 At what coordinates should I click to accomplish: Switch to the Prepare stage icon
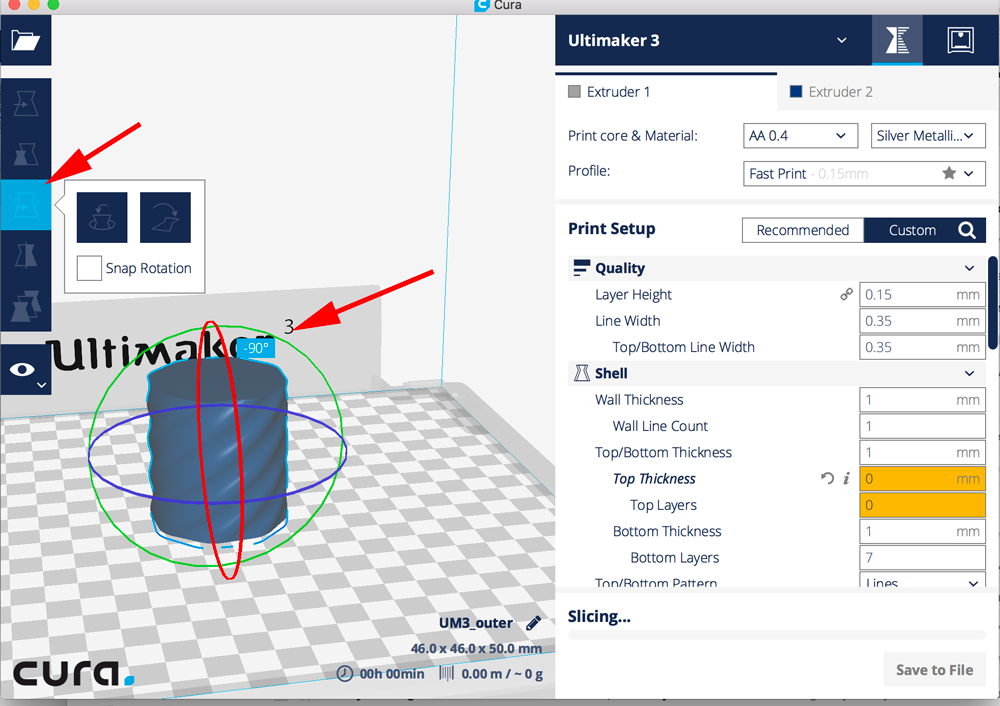click(x=897, y=41)
